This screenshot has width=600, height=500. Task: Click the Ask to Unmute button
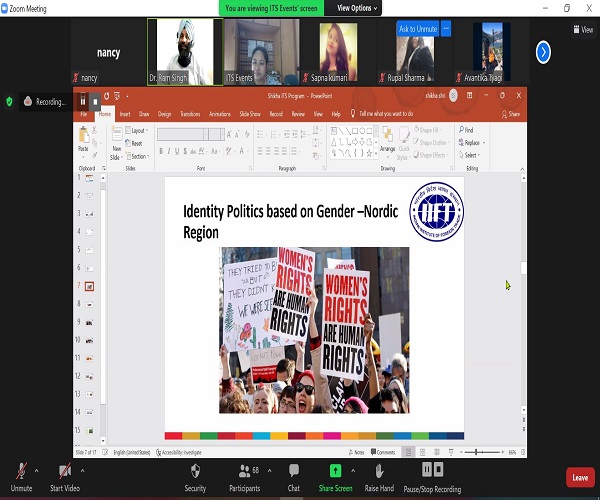[417, 29]
